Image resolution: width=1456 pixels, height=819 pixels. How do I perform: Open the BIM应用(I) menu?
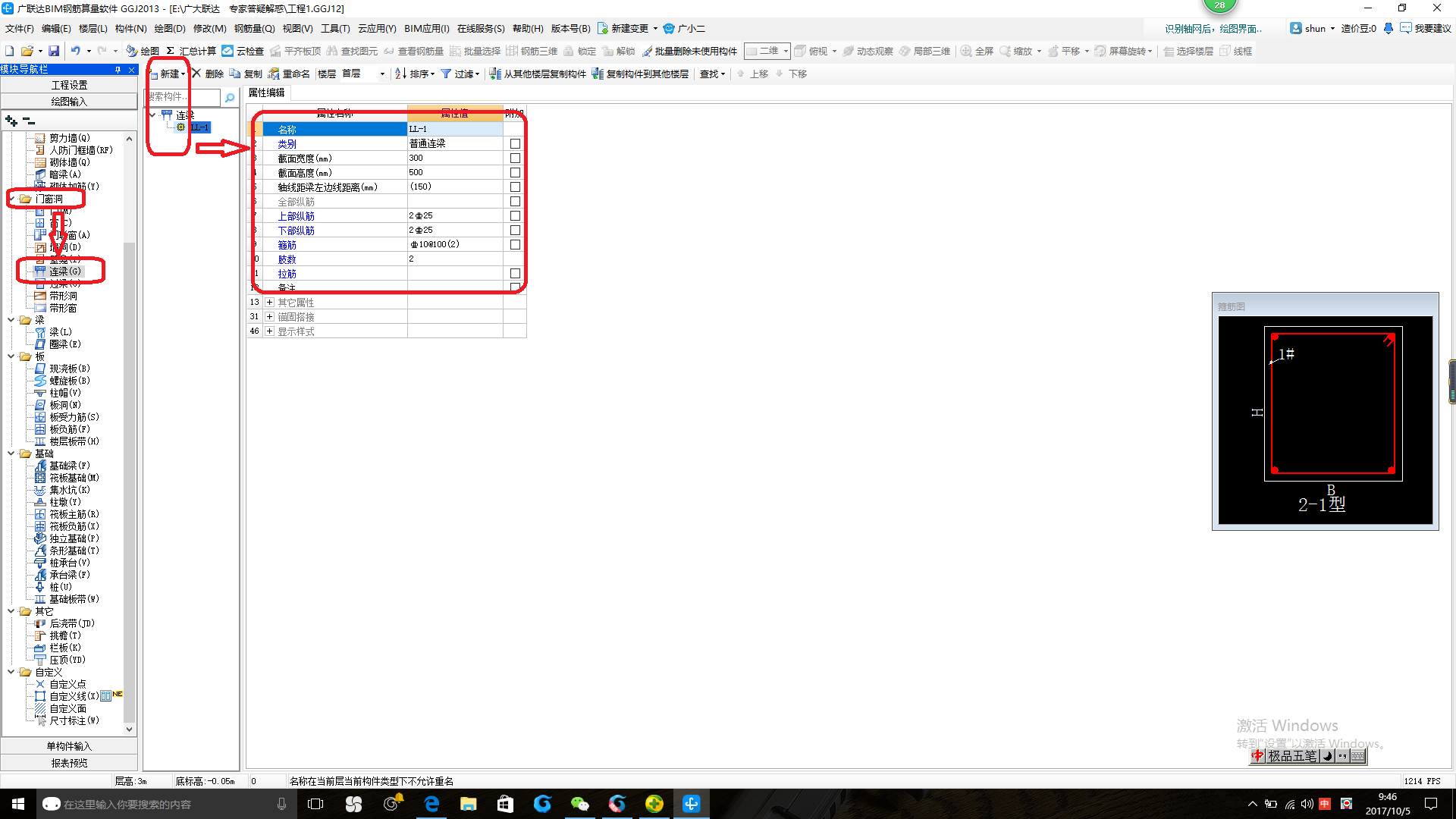(427, 28)
